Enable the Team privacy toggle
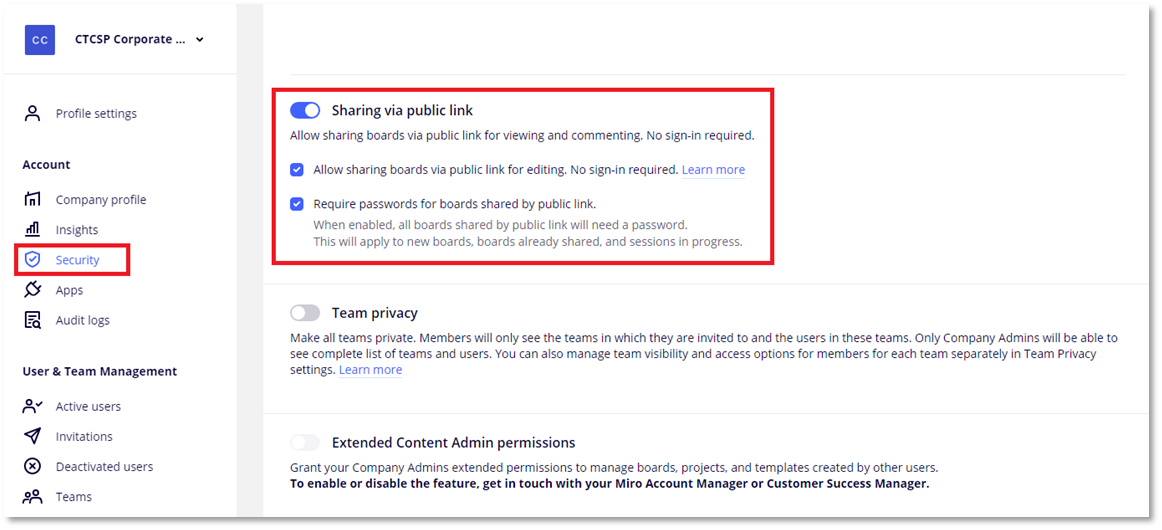This screenshot has width=1162, height=530. pyautogui.click(x=305, y=313)
